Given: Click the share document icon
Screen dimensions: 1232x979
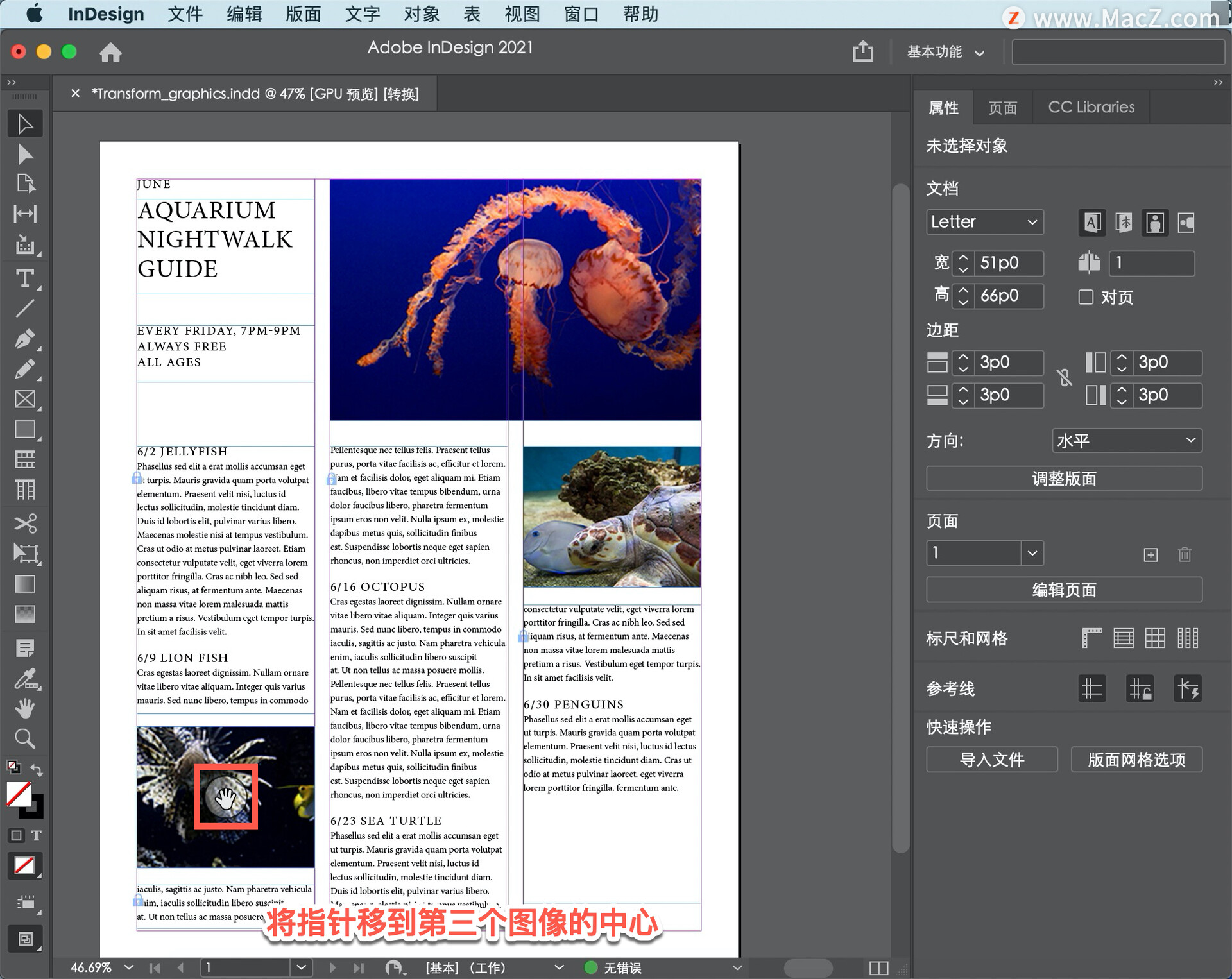Looking at the screenshot, I should pos(862,51).
